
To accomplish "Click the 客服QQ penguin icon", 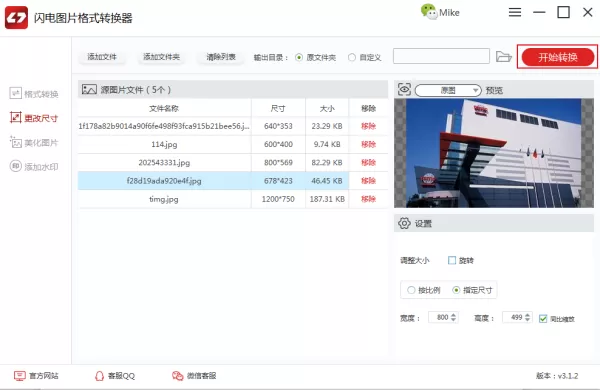I will [x=99, y=376].
